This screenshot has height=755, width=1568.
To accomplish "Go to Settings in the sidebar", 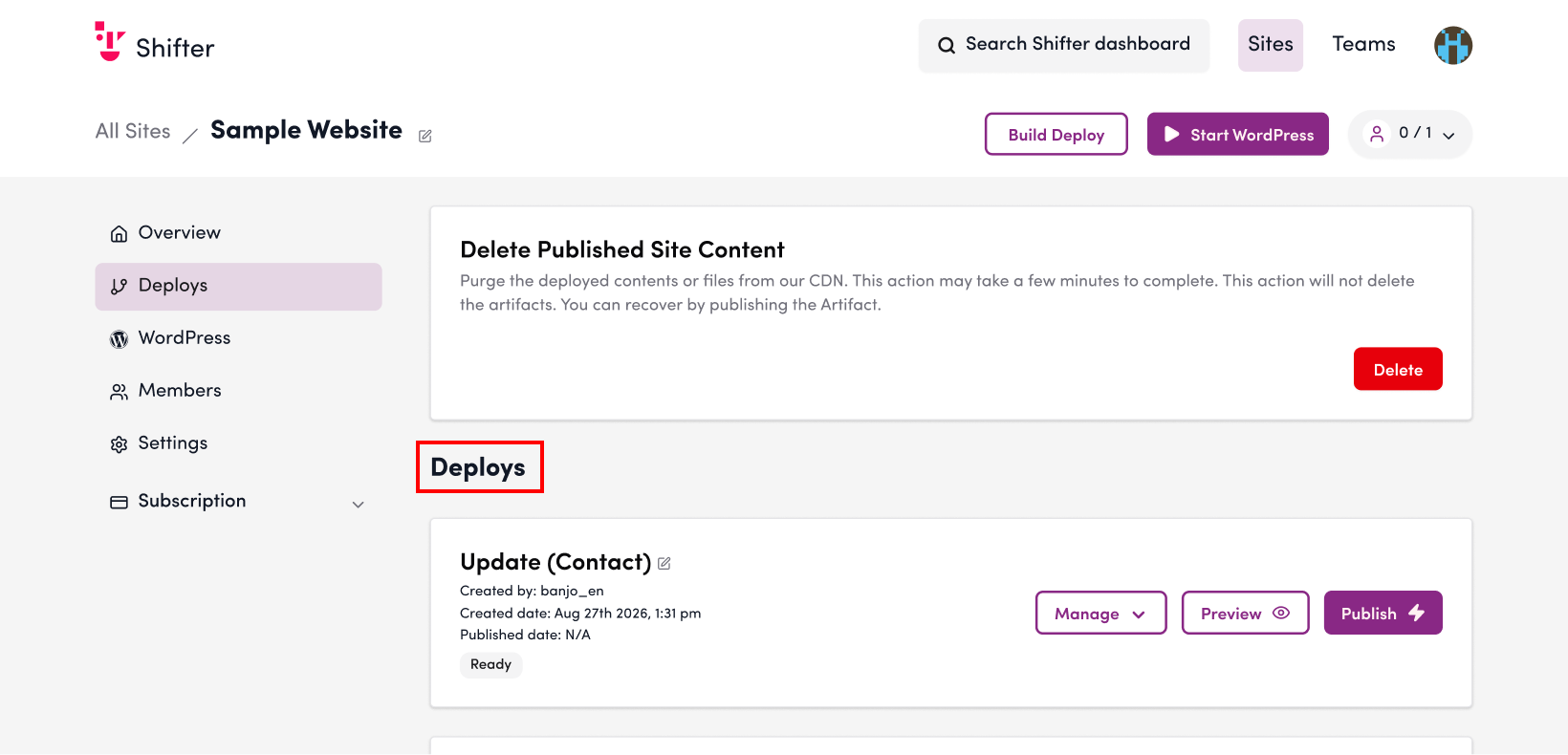I will (x=238, y=443).
